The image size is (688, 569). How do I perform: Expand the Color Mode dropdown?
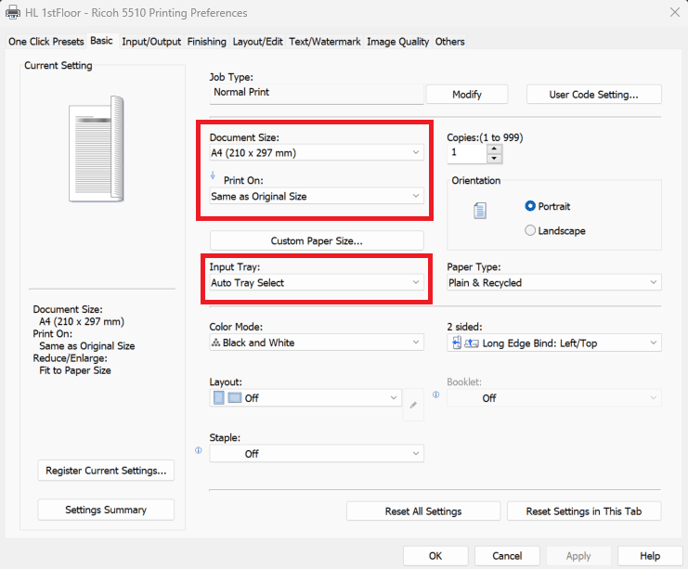[316, 342]
